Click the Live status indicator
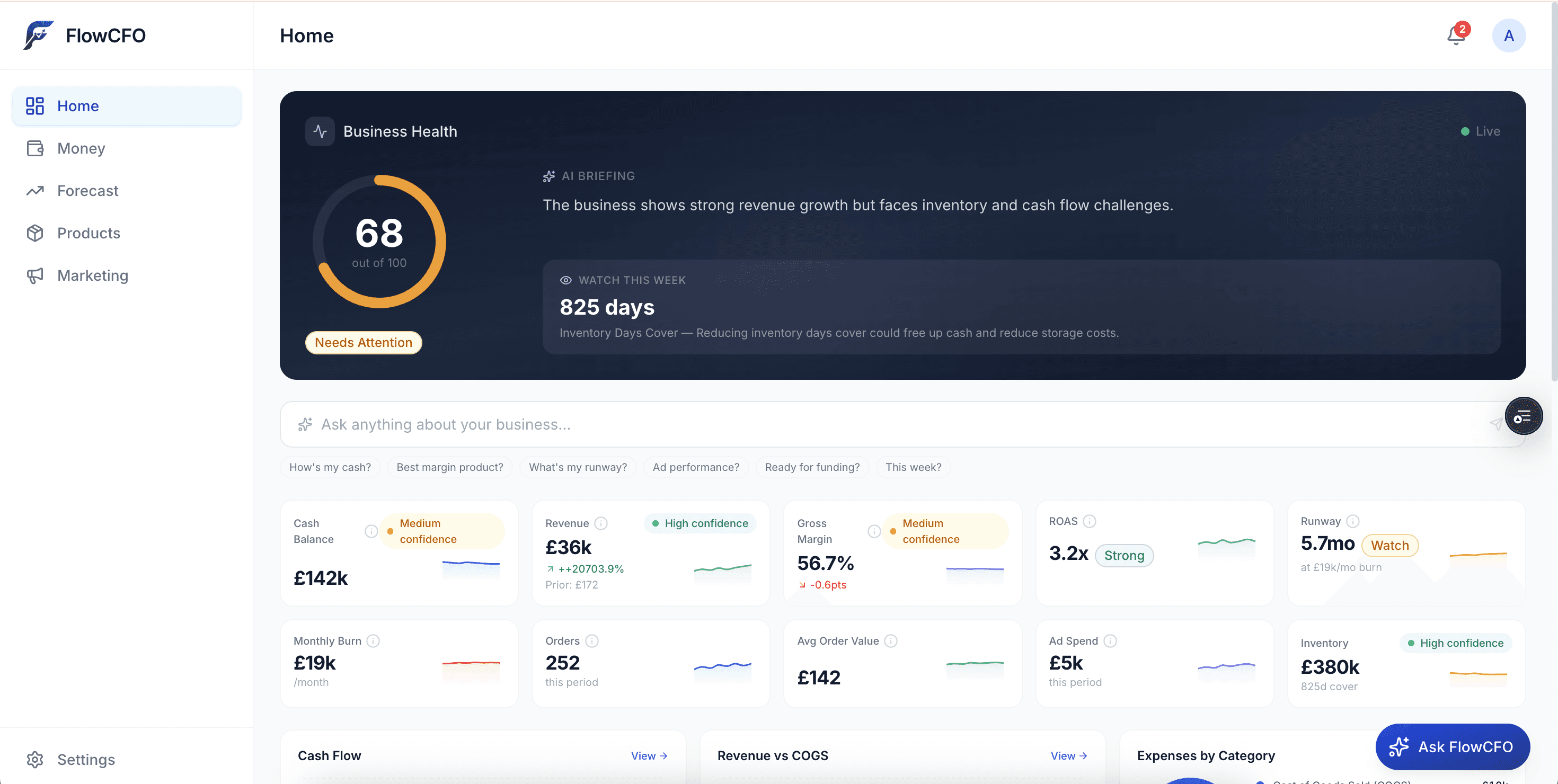The height and width of the screenshot is (784, 1558). [1480, 131]
